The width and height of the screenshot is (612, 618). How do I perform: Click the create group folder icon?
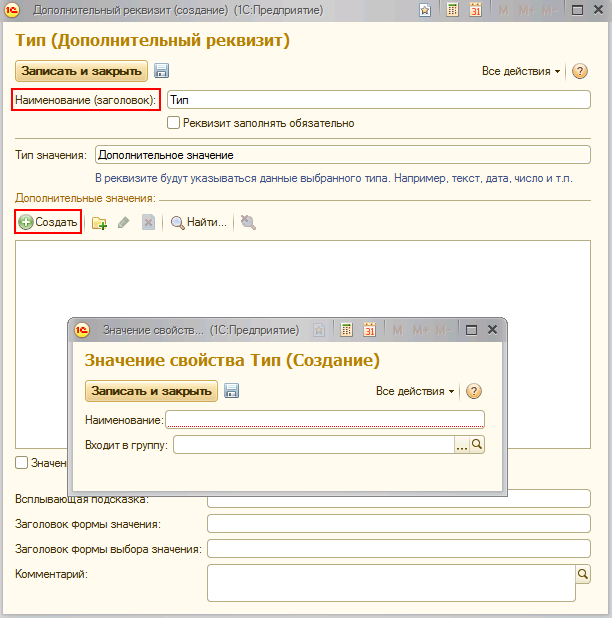(x=99, y=223)
